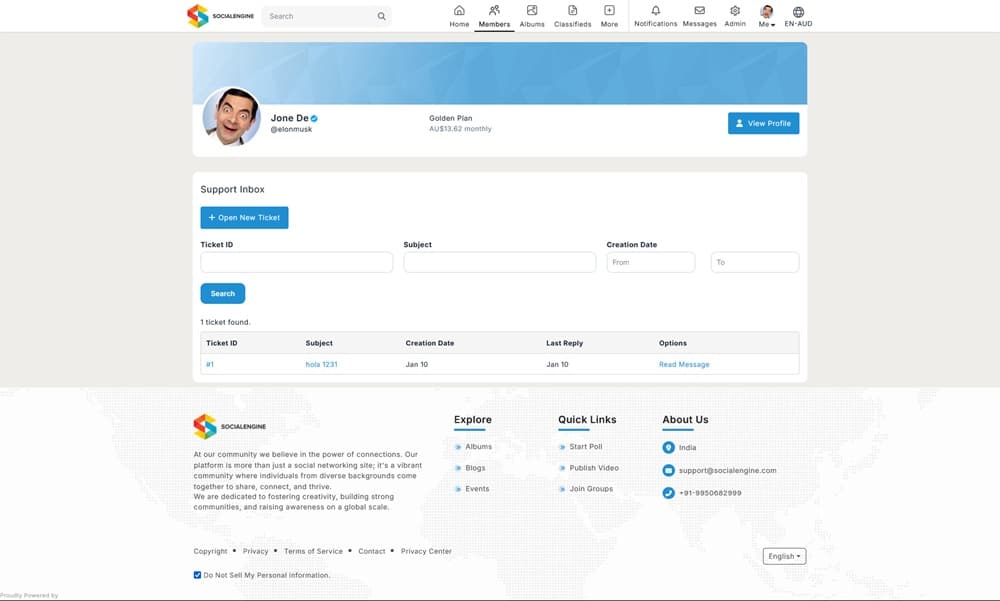Click the Open New Ticket button
Screen dimensions: 1000x601
[244, 217]
